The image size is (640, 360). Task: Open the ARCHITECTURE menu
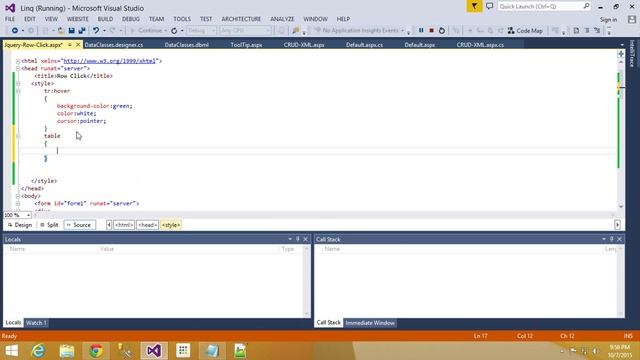point(241,19)
